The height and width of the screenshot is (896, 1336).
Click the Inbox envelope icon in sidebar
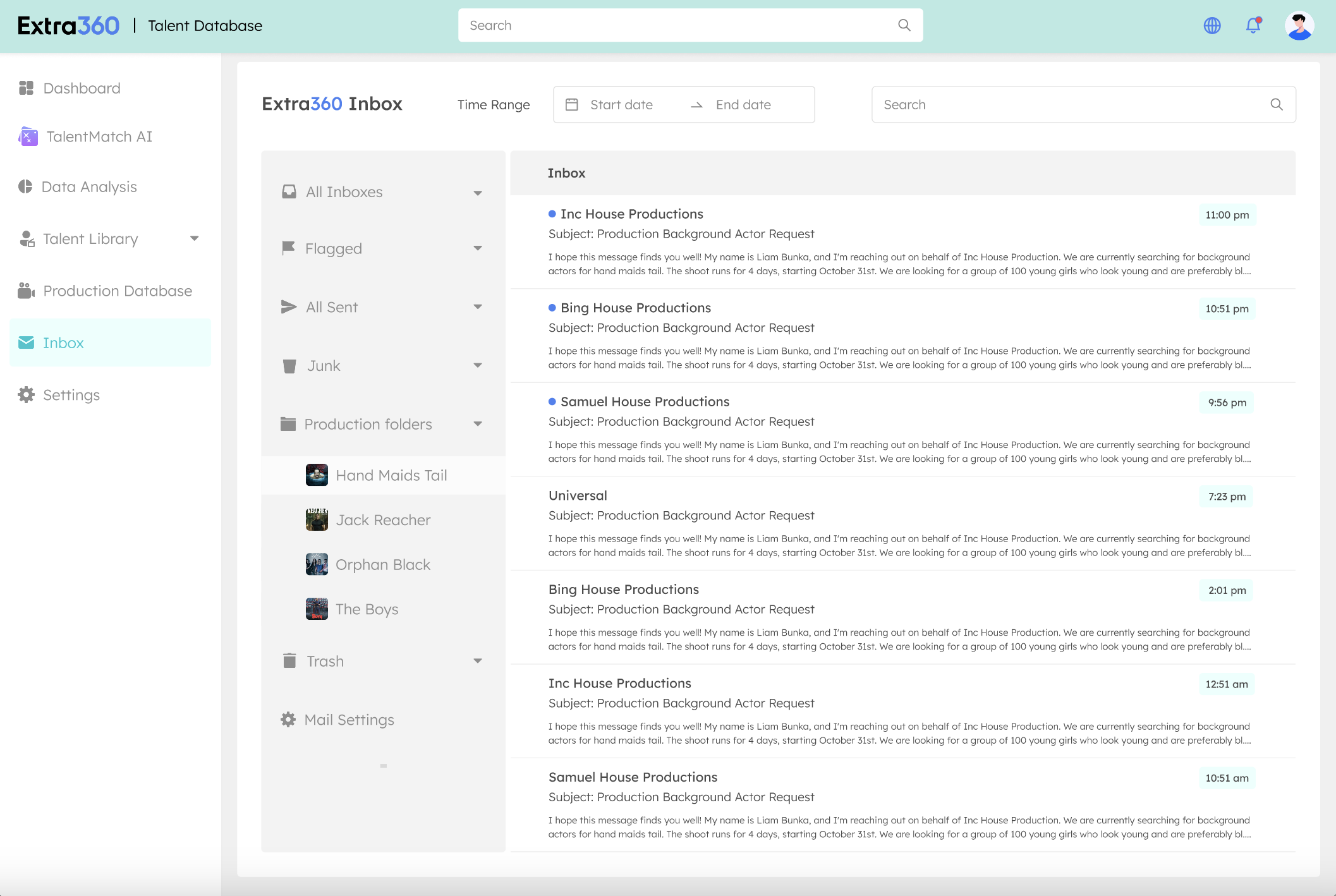coord(26,342)
